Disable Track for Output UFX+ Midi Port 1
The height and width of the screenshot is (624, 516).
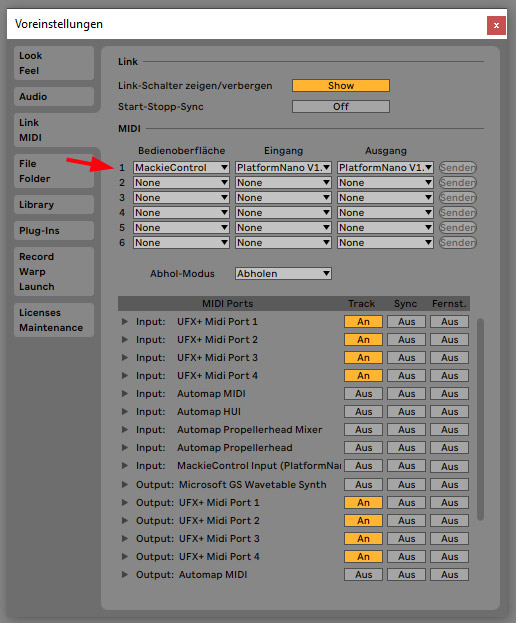pos(363,503)
